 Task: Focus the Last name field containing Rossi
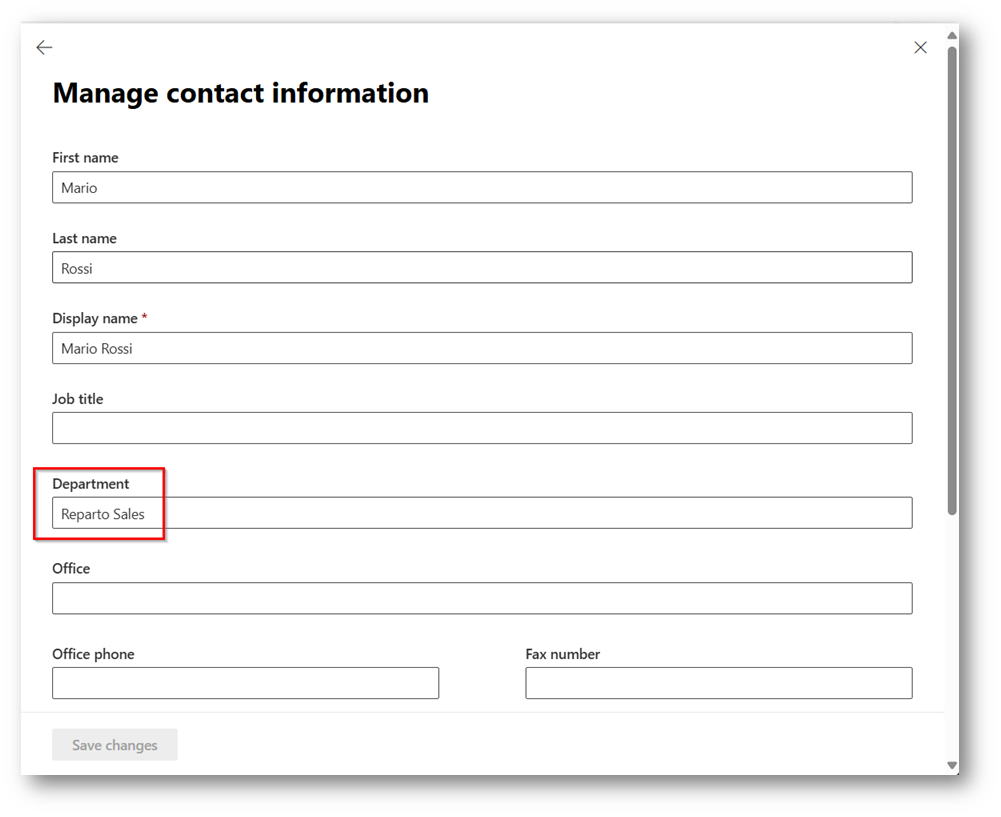[481, 268]
